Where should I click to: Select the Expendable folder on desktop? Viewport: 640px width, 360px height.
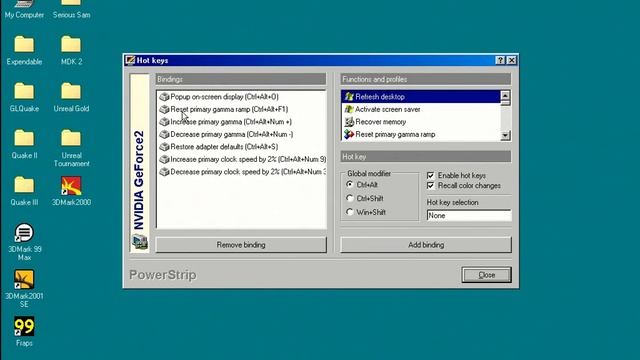pos(24,44)
